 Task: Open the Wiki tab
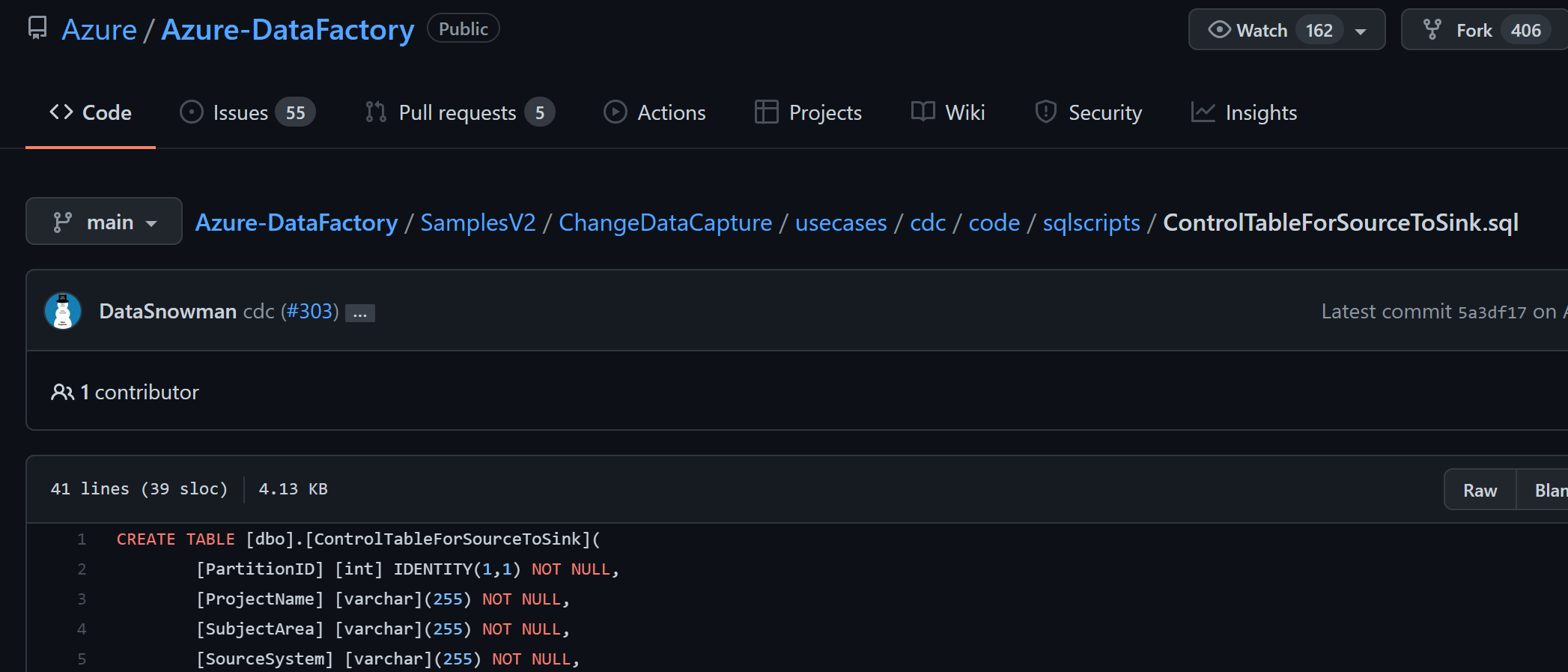948,112
